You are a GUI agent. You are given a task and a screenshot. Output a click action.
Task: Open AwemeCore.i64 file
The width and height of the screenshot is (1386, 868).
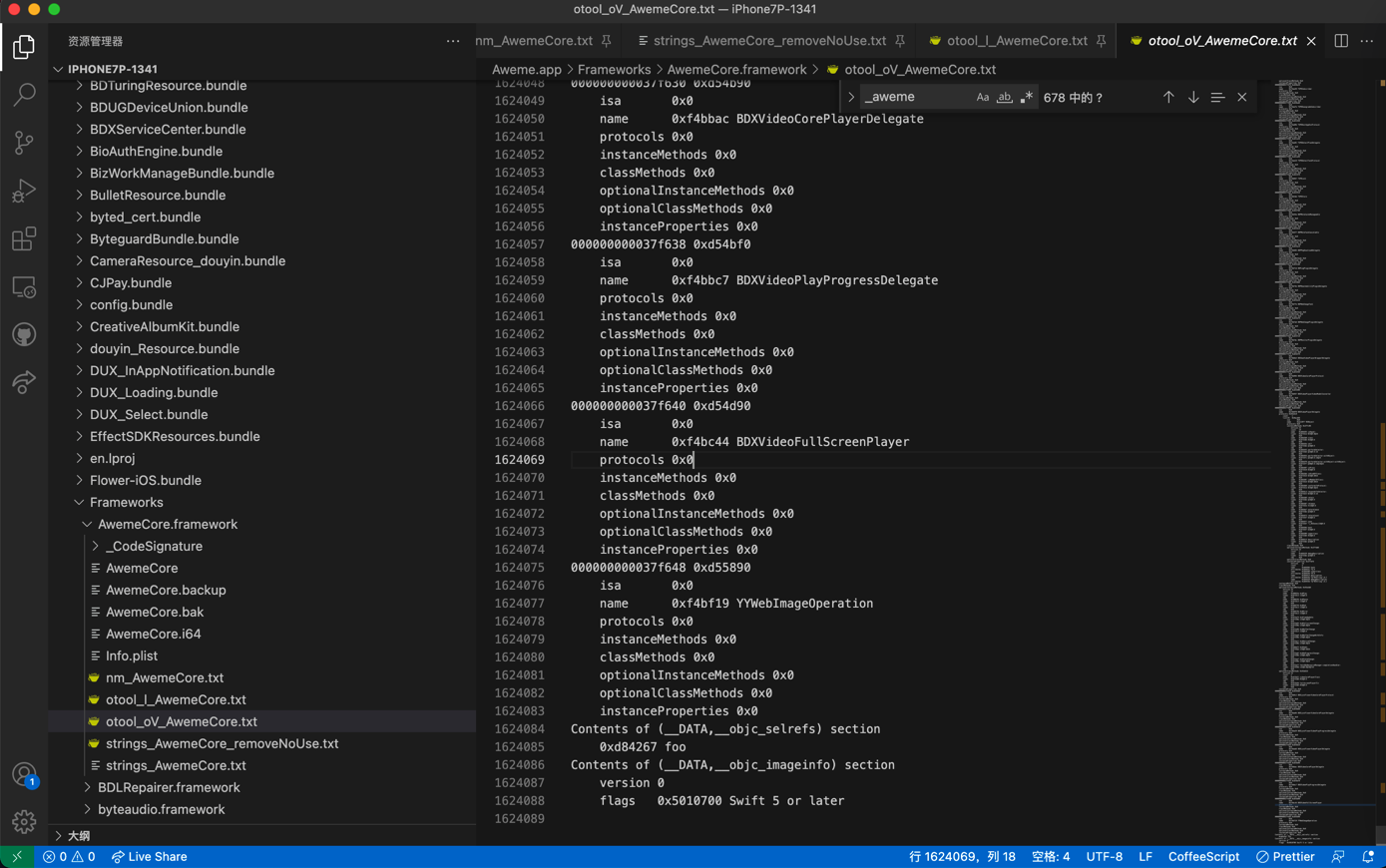tap(154, 634)
